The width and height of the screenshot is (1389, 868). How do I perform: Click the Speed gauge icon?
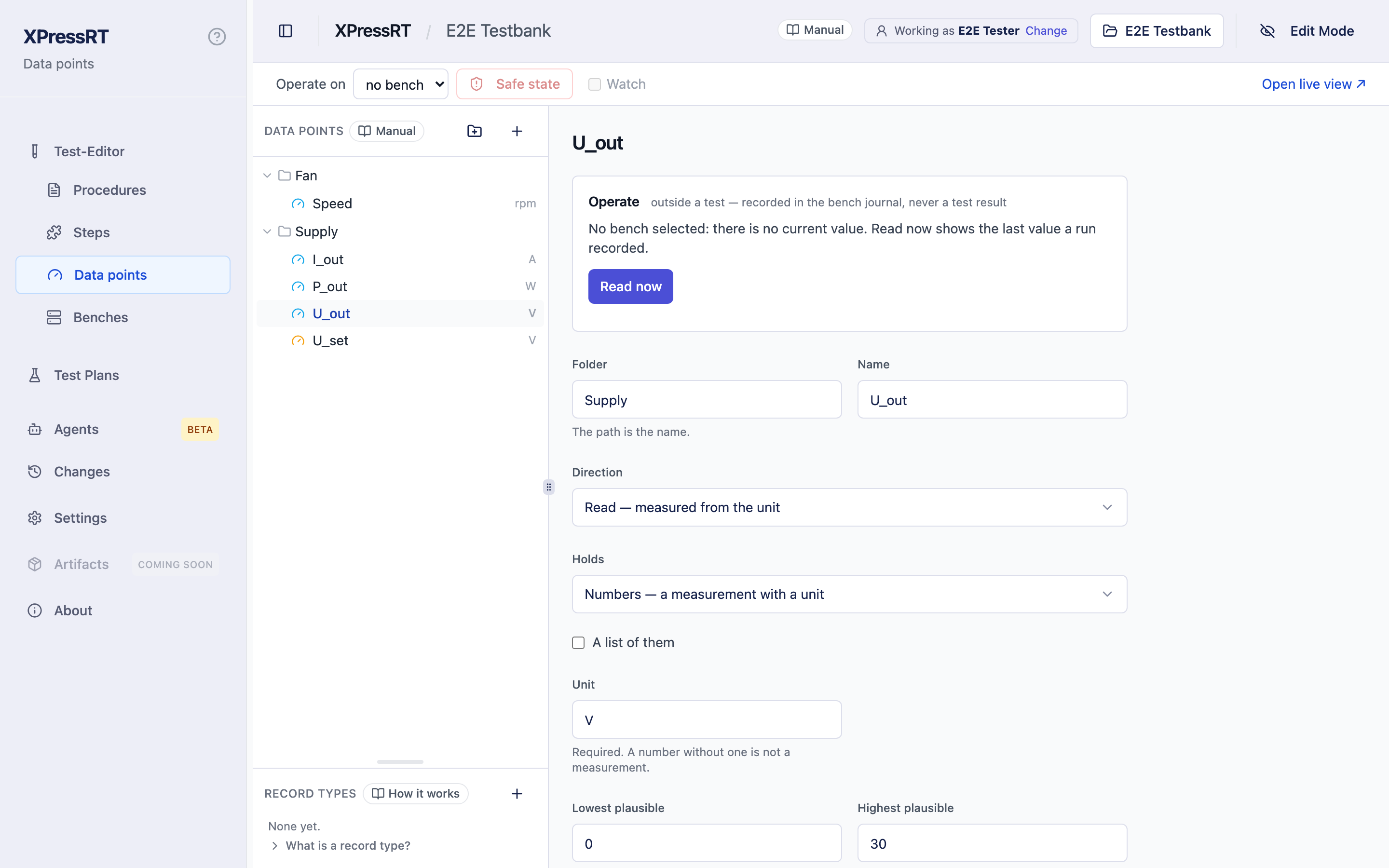click(x=298, y=203)
